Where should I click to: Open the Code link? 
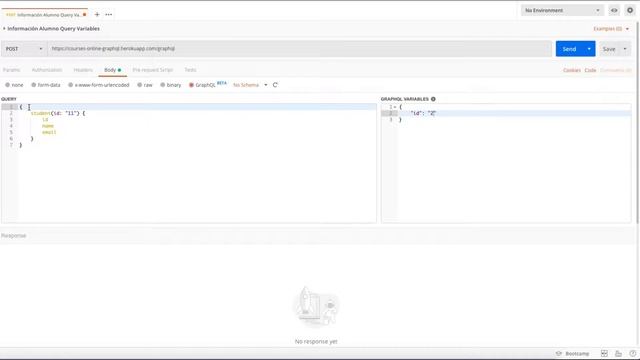590,70
